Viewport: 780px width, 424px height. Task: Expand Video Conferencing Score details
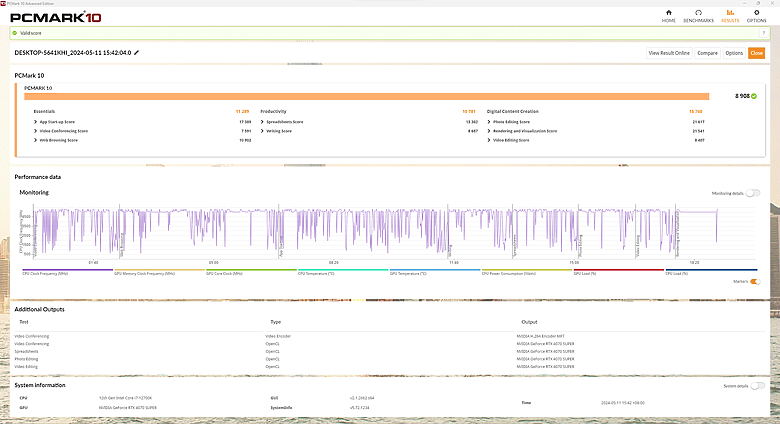(x=35, y=131)
